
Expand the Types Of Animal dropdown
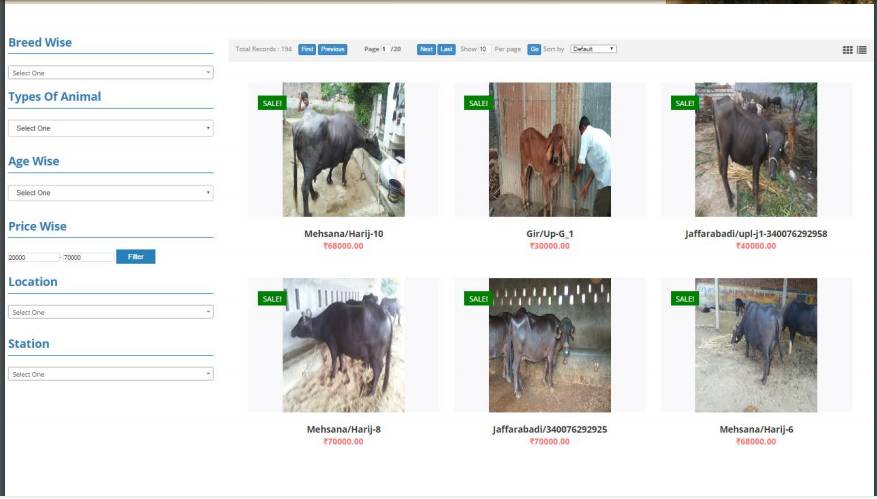click(111, 128)
